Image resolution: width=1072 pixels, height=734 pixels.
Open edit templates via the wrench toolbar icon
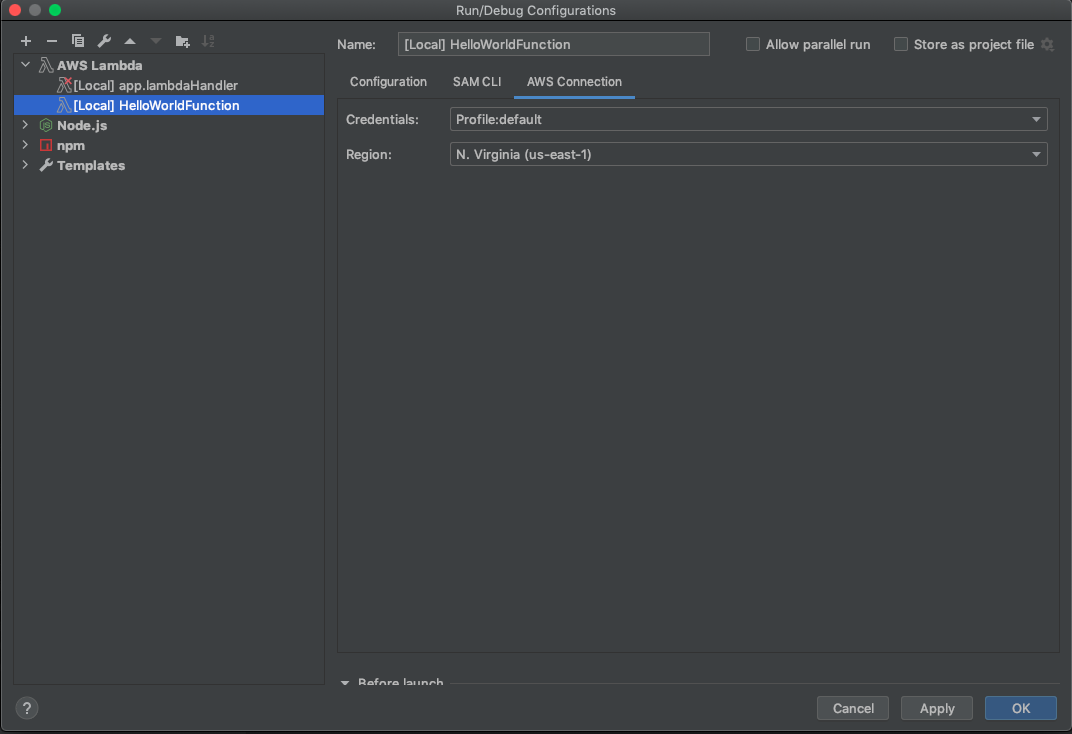tap(104, 41)
